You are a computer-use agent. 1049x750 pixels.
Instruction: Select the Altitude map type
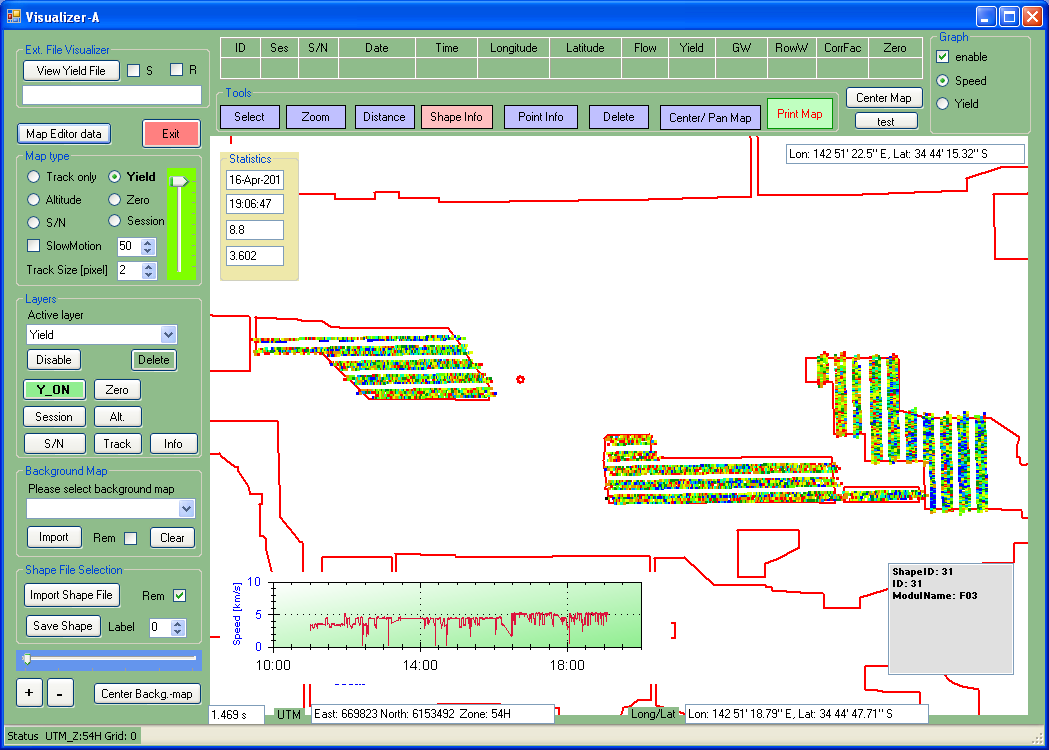[34, 200]
